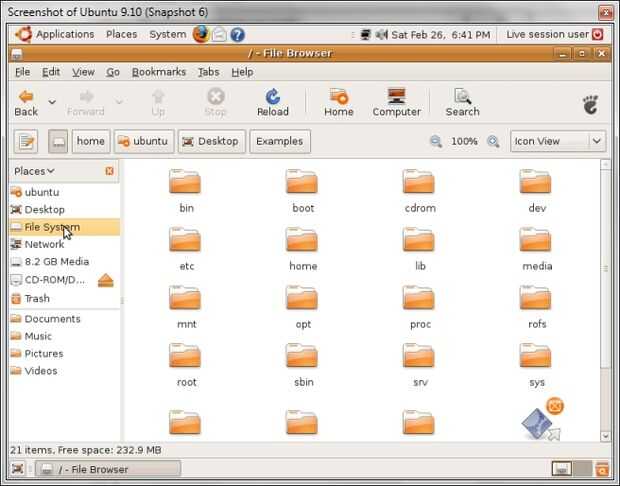Select the ubuntu path bar button
The image size is (620, 486).
click(144, 141)
